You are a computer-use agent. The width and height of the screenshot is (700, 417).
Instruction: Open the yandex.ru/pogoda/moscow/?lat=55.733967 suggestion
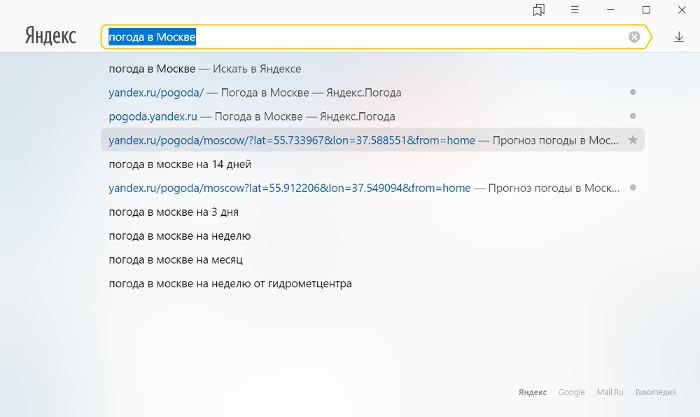point(373,140)
